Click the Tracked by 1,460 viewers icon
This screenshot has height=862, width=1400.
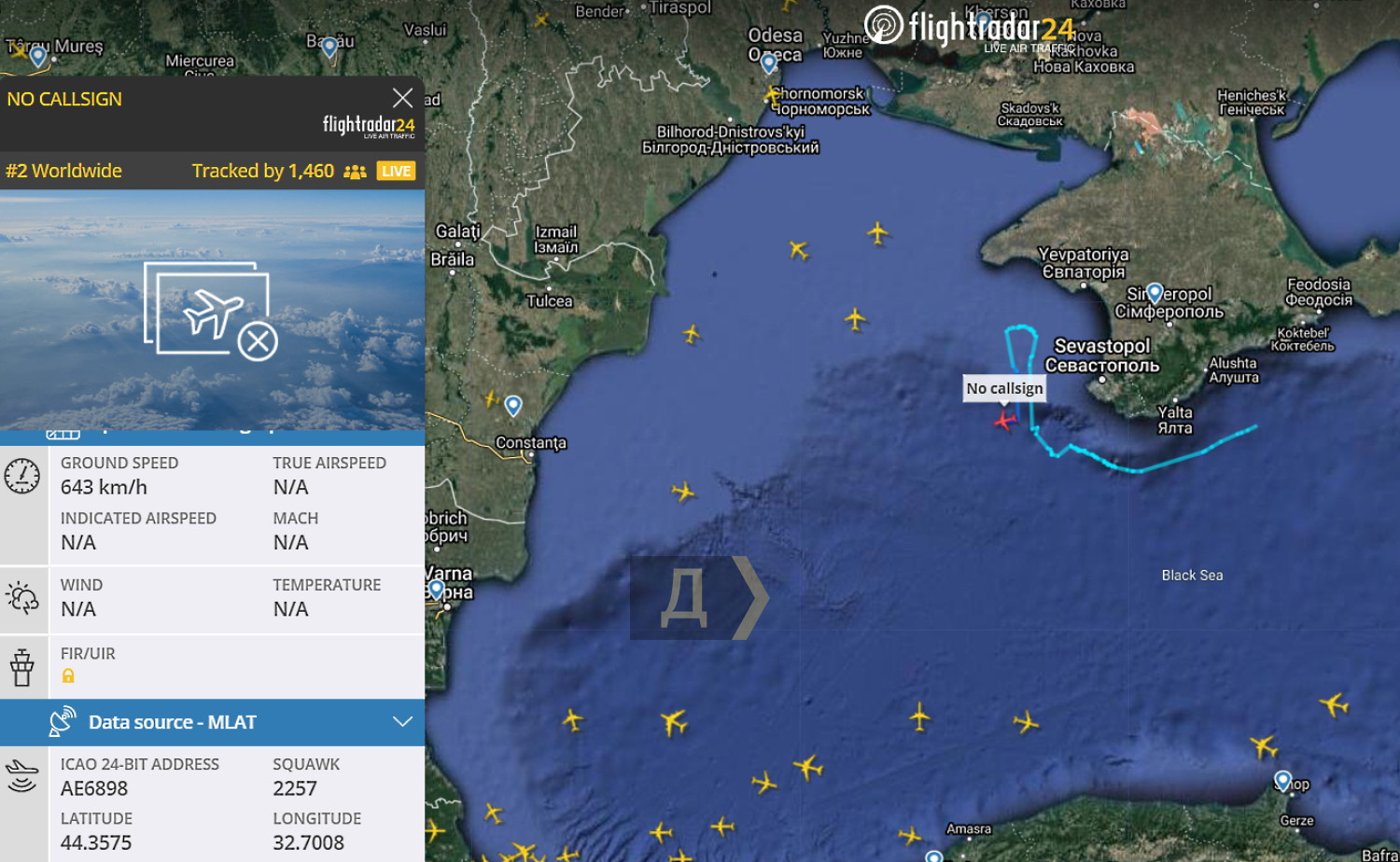pos(355,172)
